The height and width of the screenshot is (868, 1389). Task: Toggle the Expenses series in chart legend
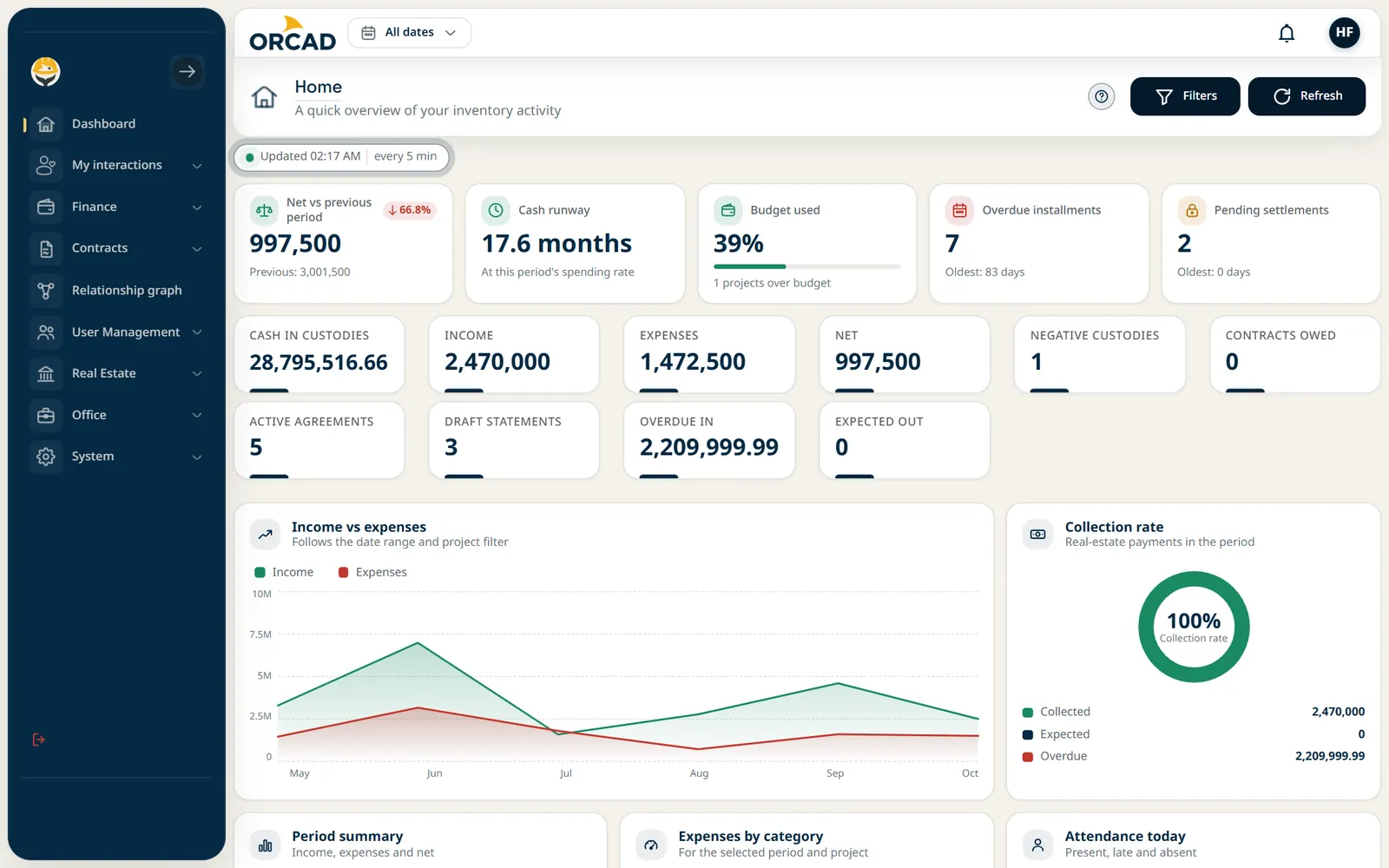(372, 573)
